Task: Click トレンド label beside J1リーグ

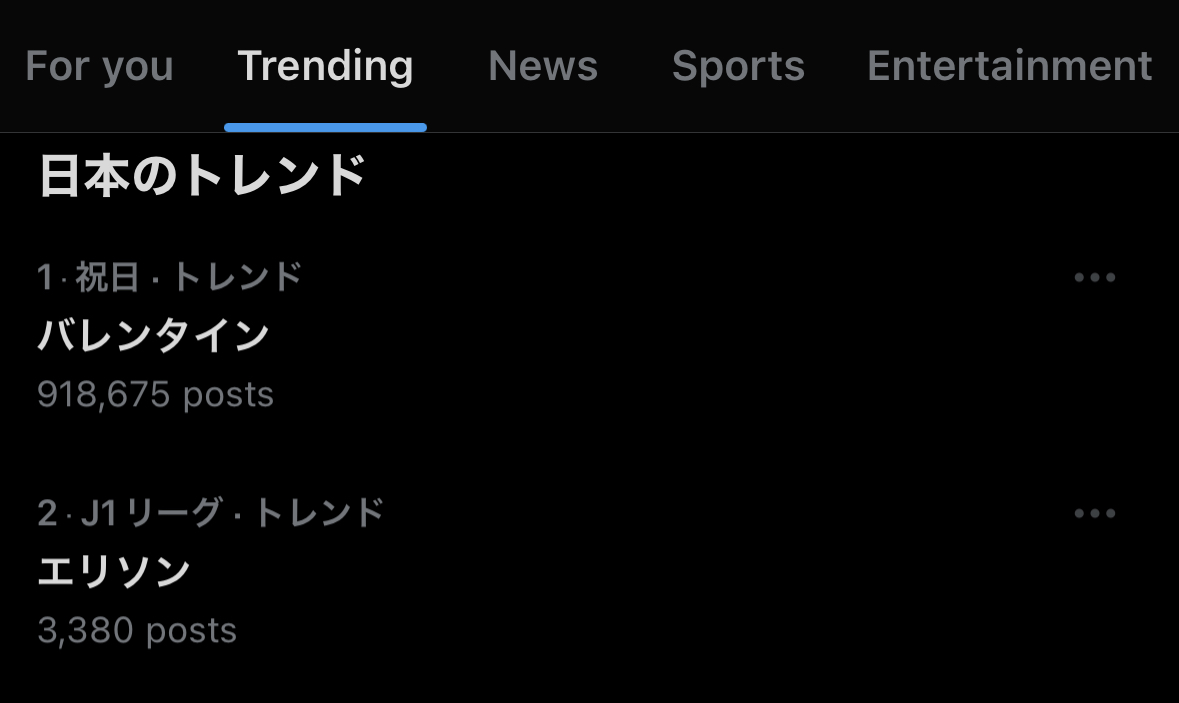Action: [x=319, y=513]
